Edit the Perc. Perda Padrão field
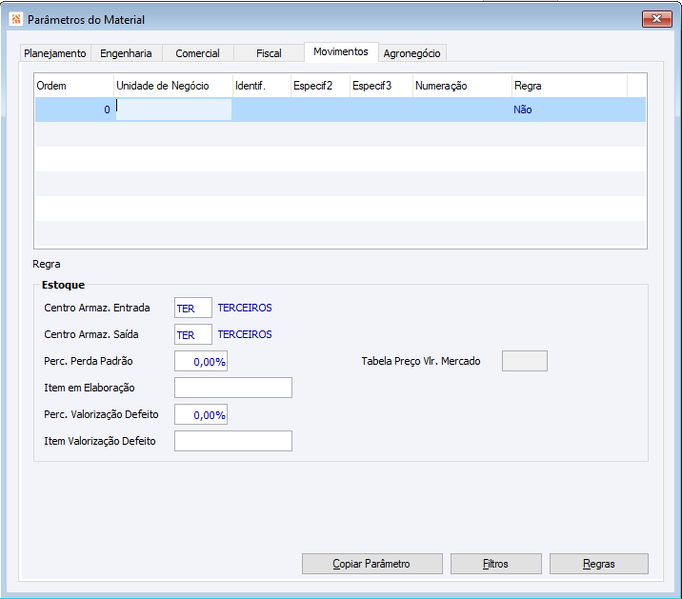 (201, 361)
